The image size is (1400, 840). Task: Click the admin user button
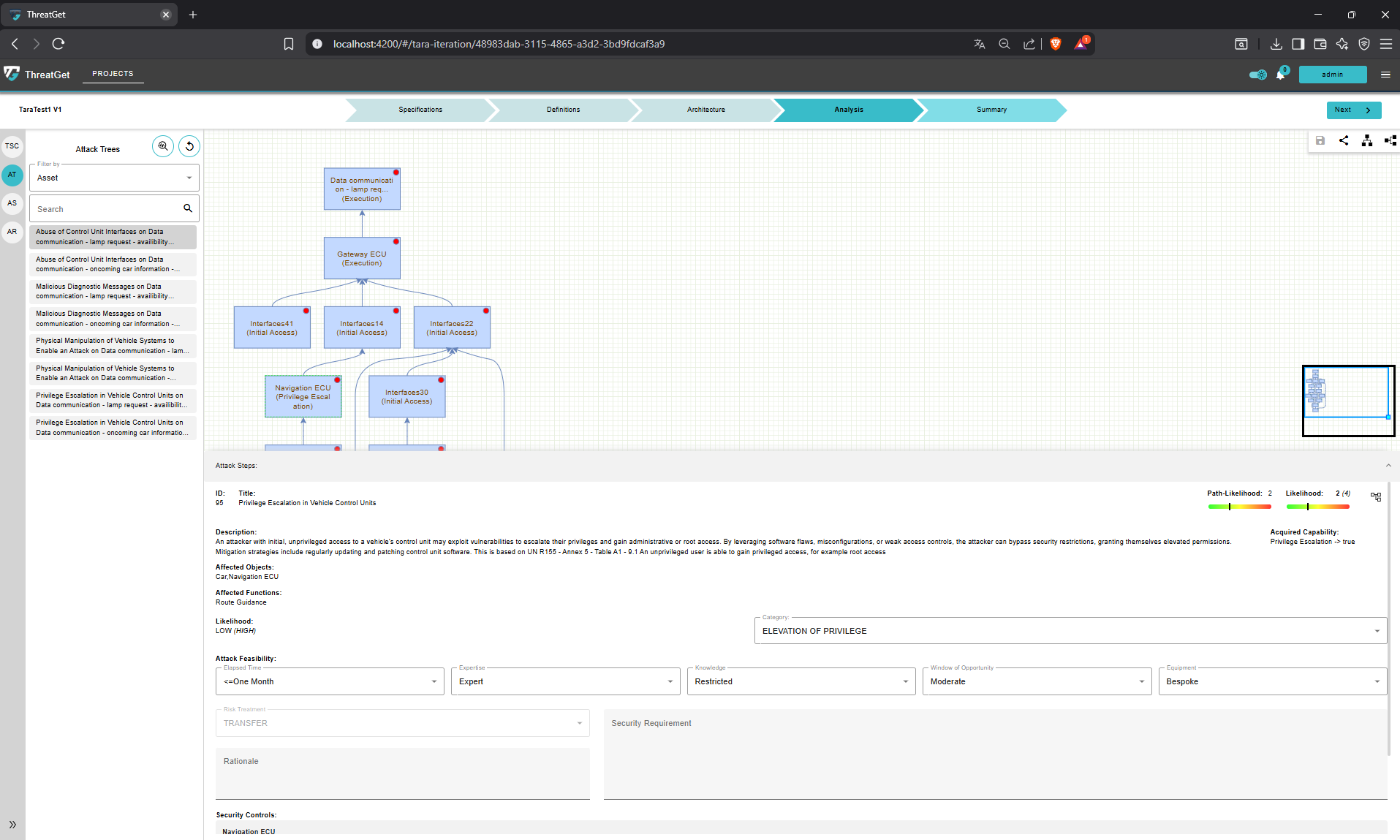(x=1332, y=75)
